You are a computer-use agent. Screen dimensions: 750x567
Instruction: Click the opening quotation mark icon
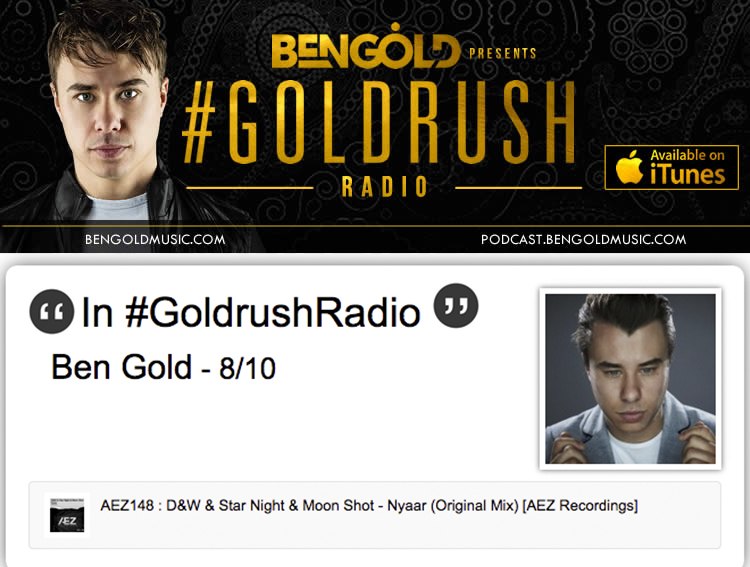pos(52,311)
